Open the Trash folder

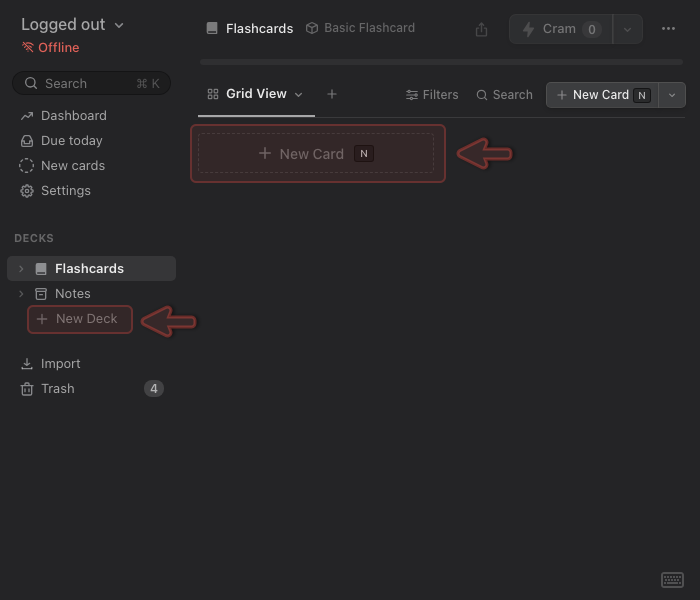(x=57, y=389)
